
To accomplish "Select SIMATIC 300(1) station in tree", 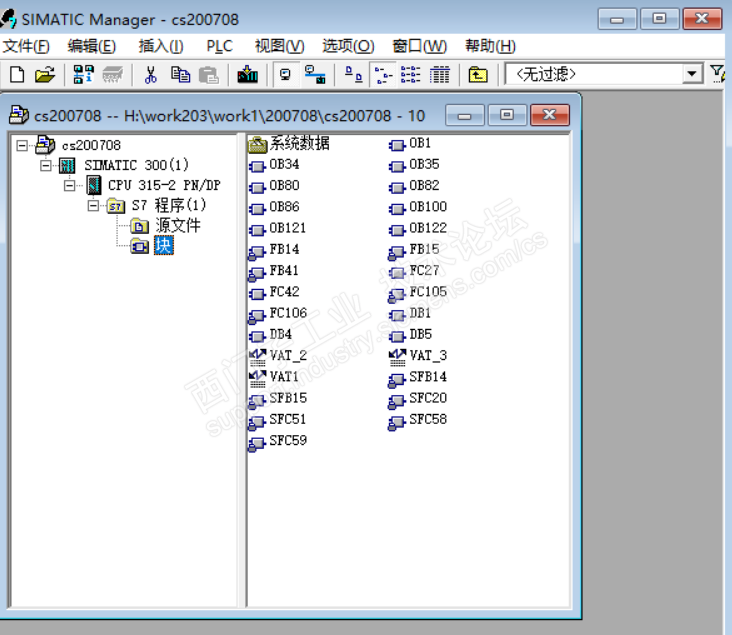I will [x=136, y=165].
